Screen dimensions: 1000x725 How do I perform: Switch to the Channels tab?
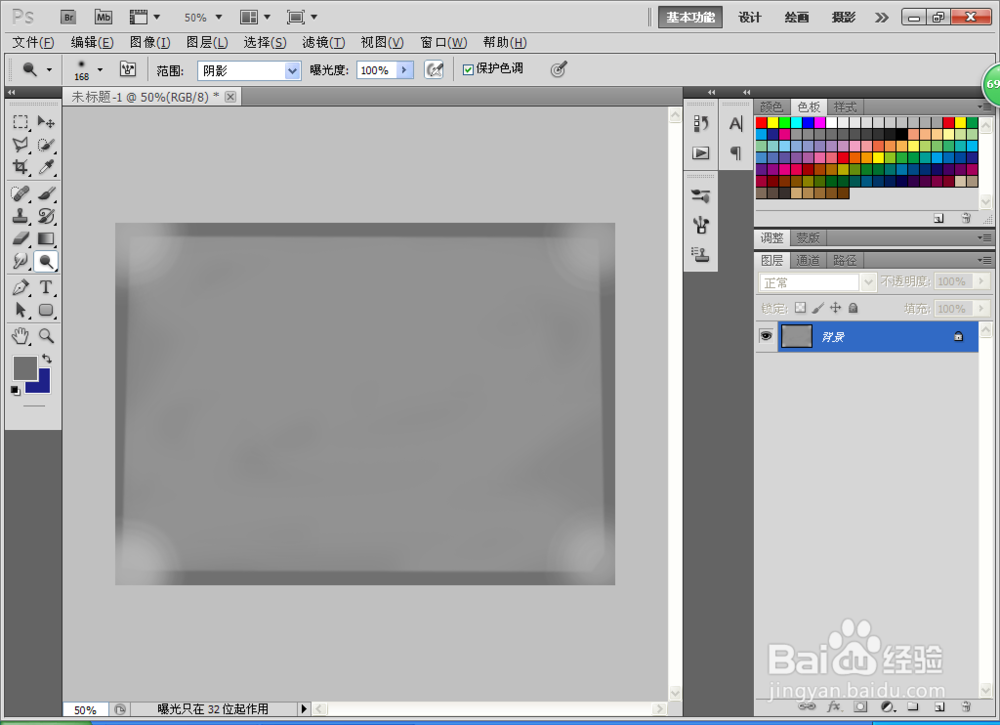point(808,260)
